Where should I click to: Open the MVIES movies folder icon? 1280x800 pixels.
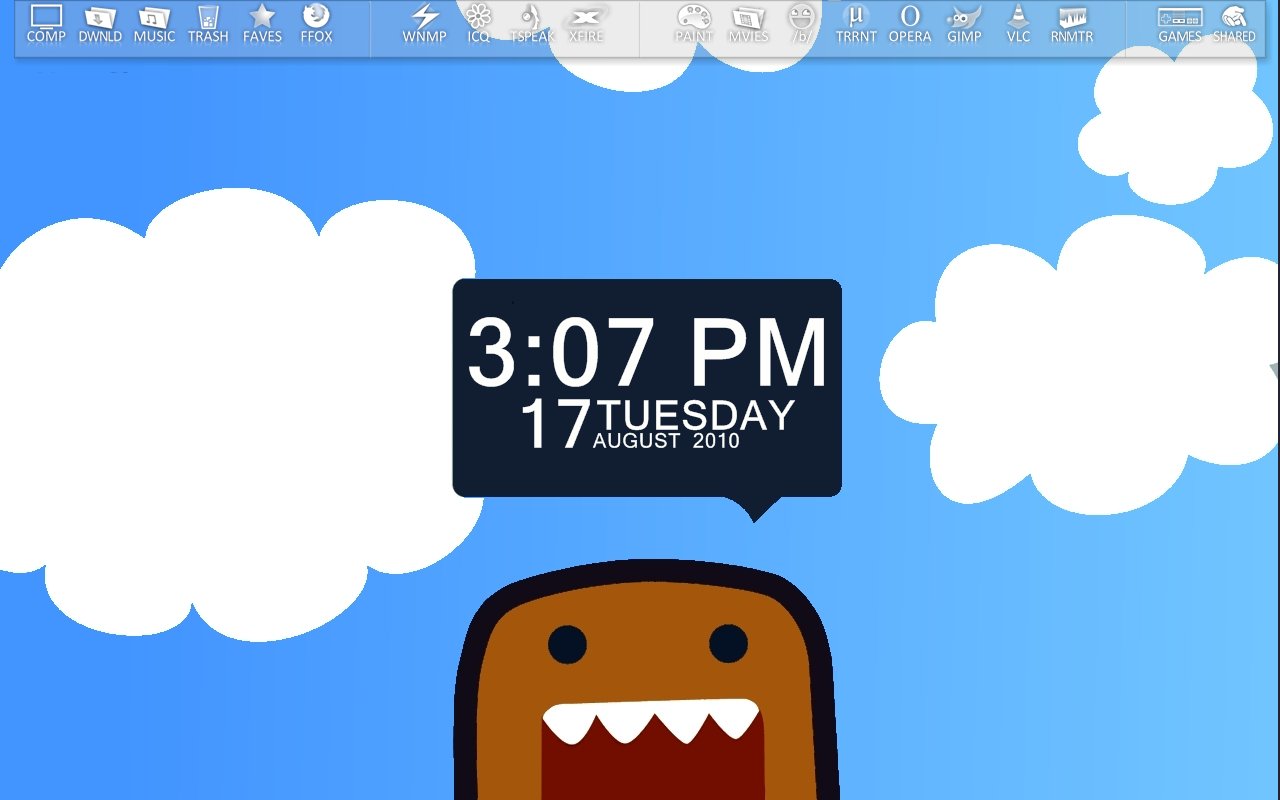748,24
